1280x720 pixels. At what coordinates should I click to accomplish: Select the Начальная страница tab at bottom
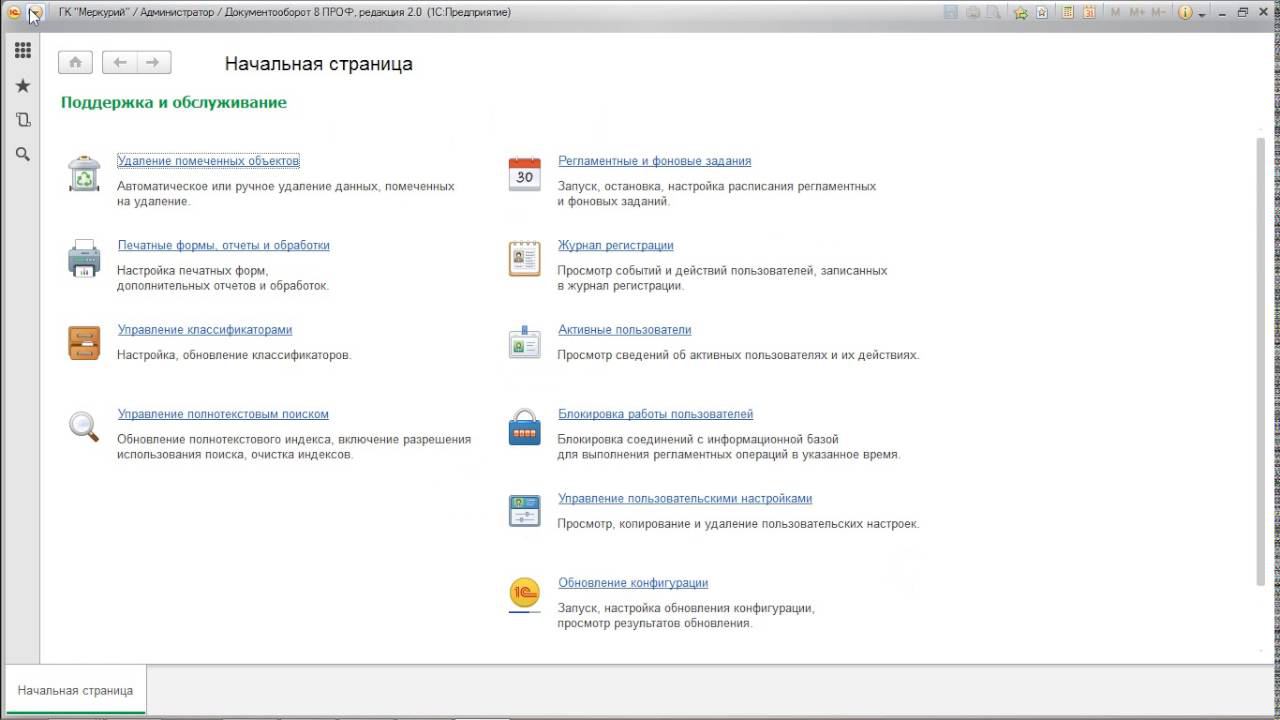[75, 690]
